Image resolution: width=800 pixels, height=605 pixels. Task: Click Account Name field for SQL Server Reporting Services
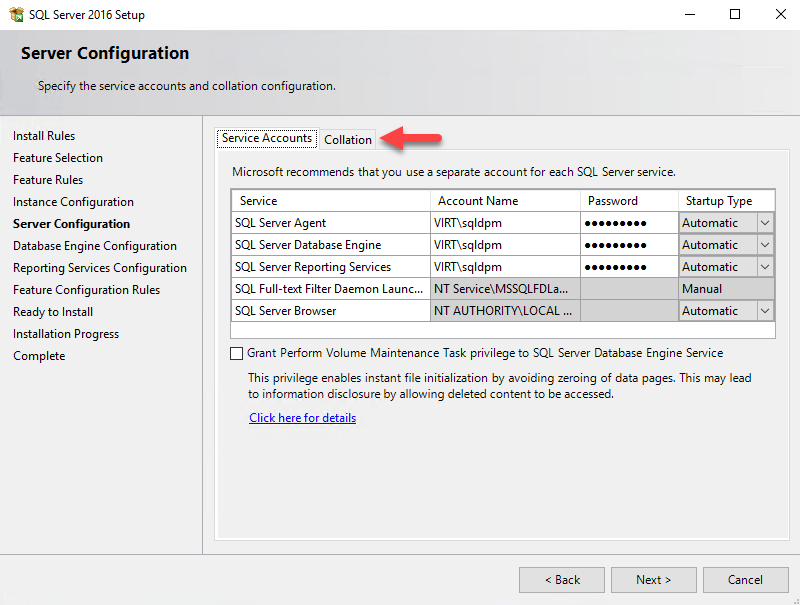point(505,267)
